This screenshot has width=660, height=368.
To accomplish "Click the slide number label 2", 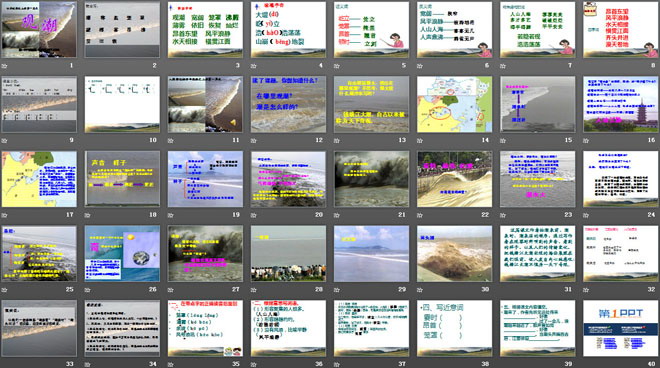I will (154, 65).
